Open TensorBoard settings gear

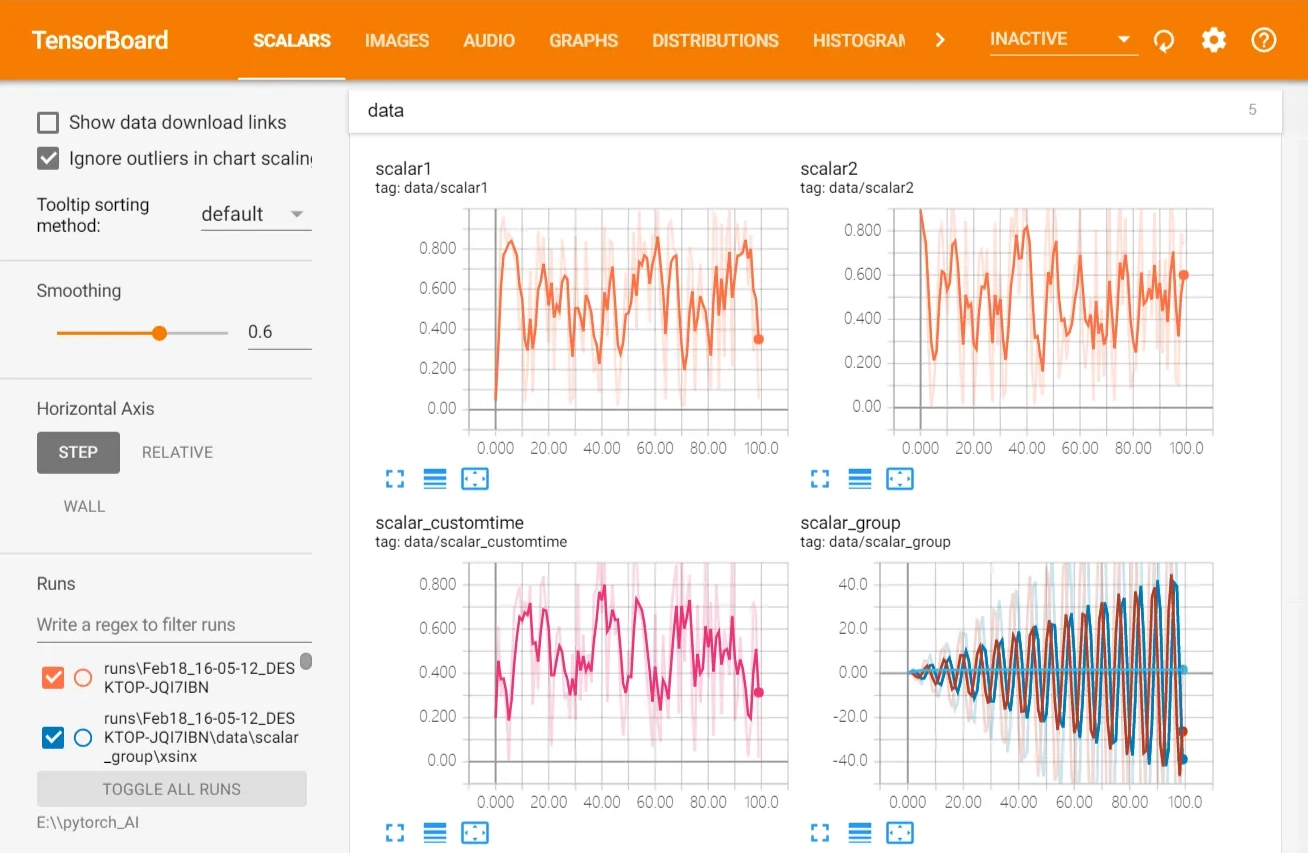[1214, 40]
